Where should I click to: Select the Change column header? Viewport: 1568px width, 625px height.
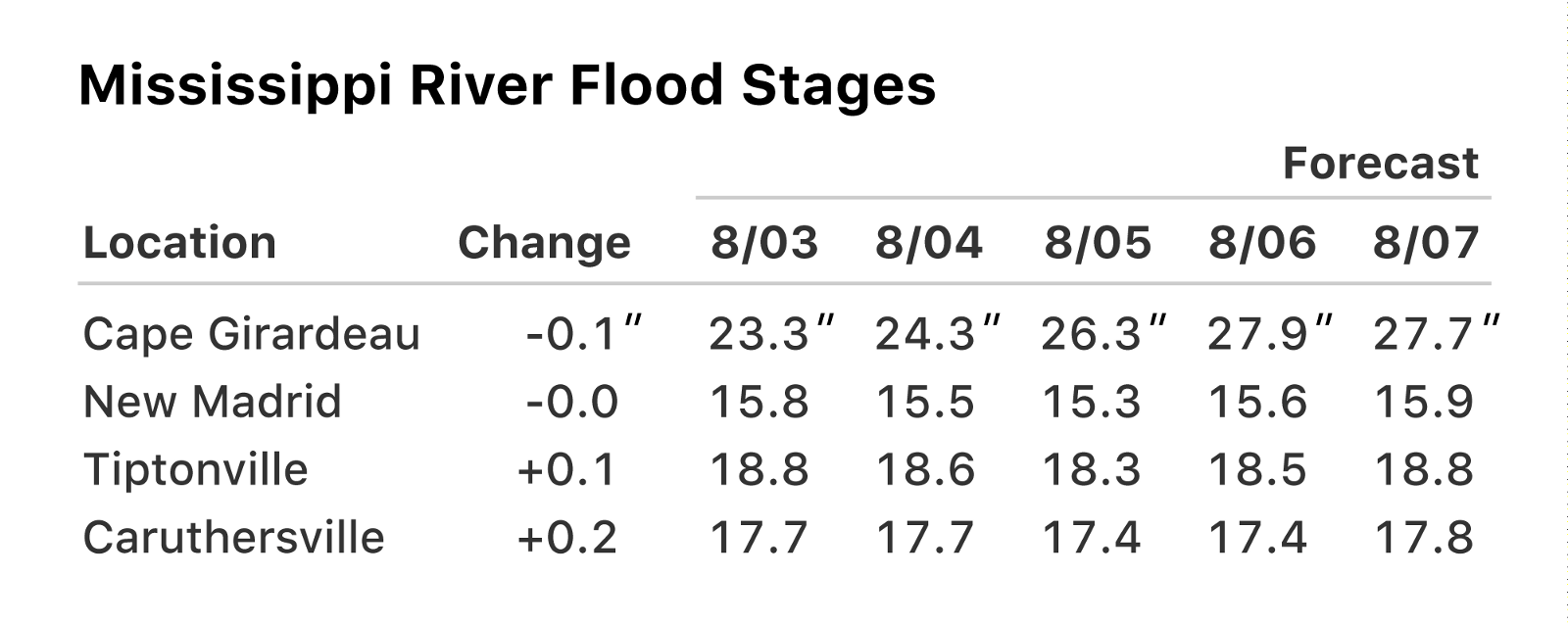click(544, 243)
